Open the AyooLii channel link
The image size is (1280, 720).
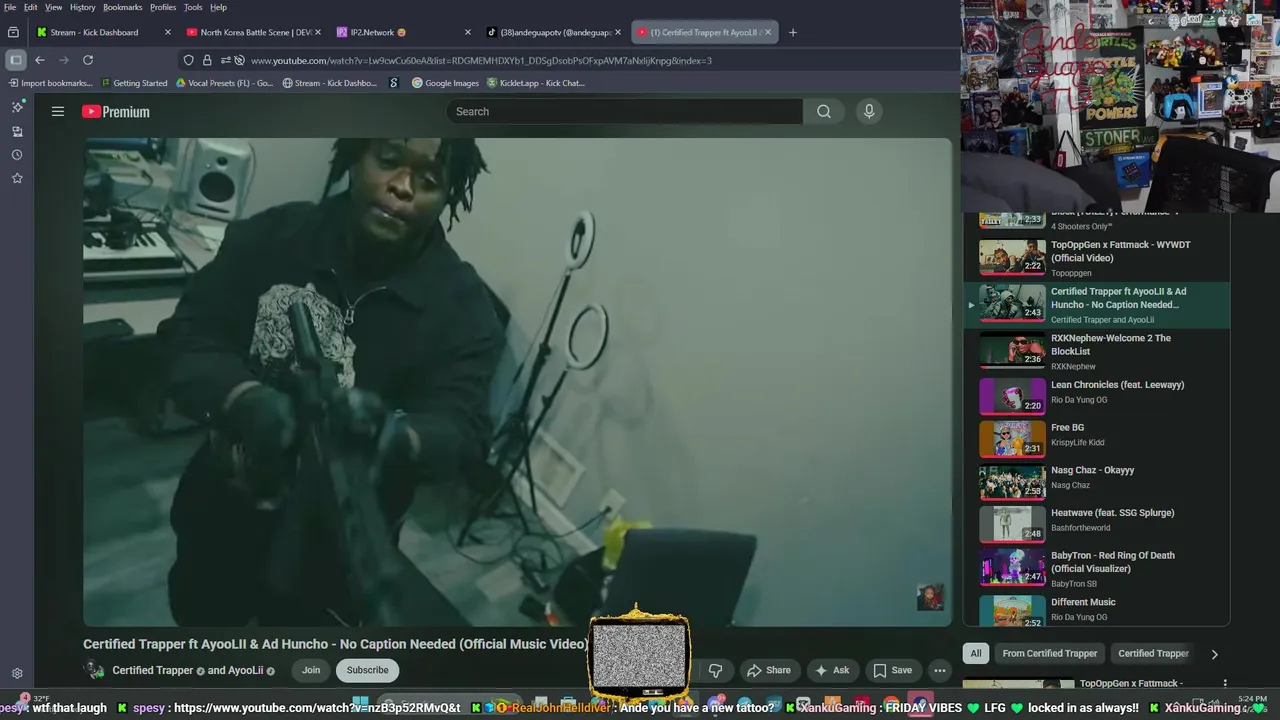point(245,671)
